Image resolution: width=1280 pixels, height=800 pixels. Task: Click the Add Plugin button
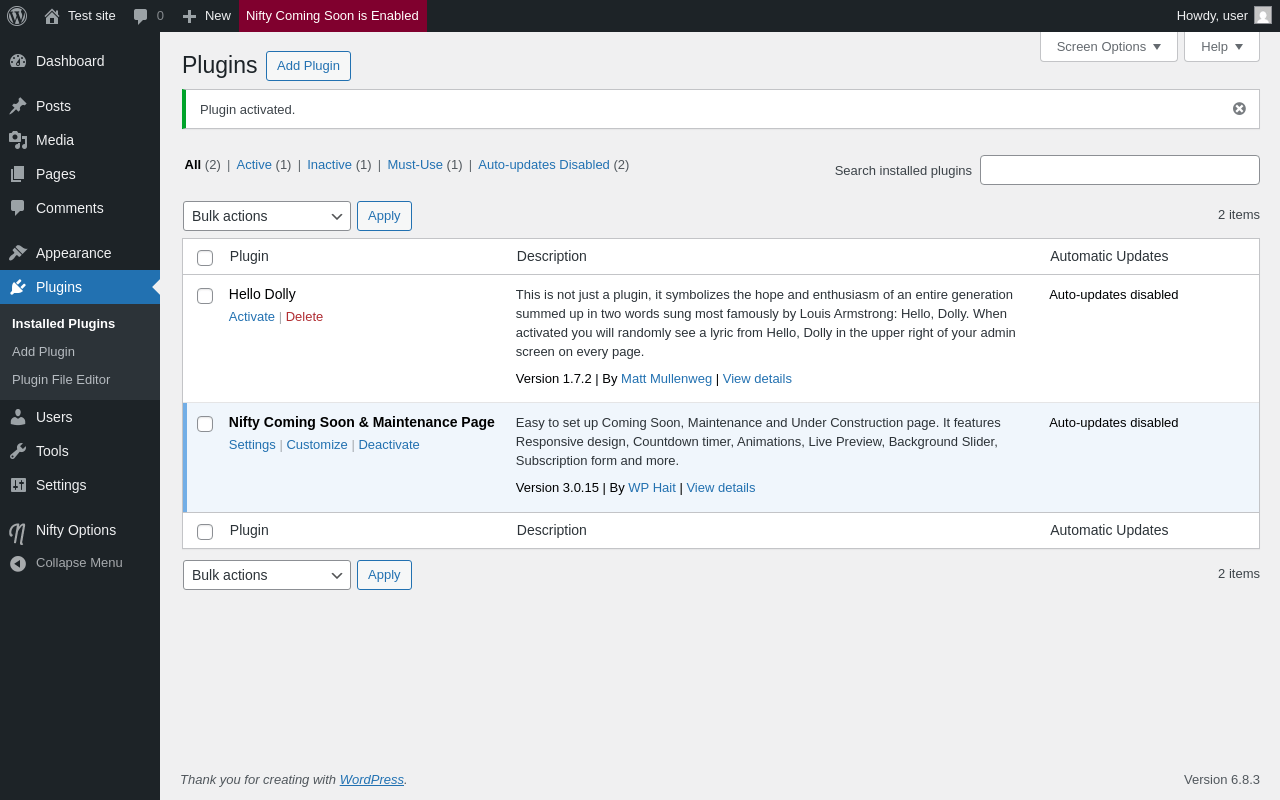pos(308,66)
